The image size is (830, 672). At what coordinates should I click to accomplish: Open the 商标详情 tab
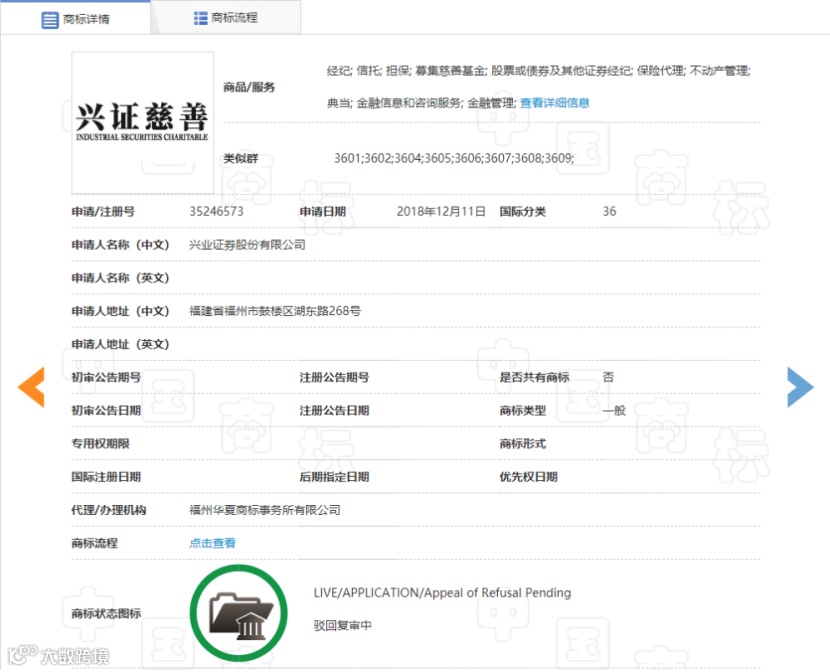pos(75,19)
